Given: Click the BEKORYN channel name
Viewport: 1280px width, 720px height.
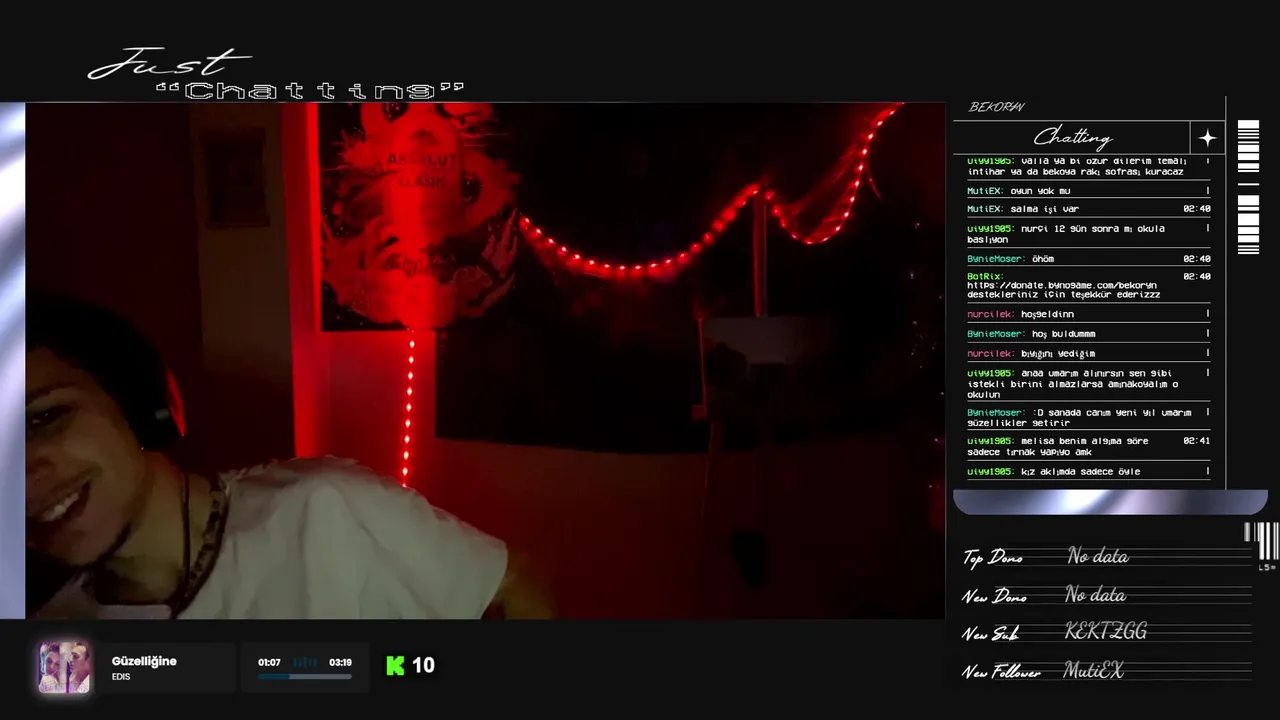Looking at the screenshot, I should [x=997, y=107].
